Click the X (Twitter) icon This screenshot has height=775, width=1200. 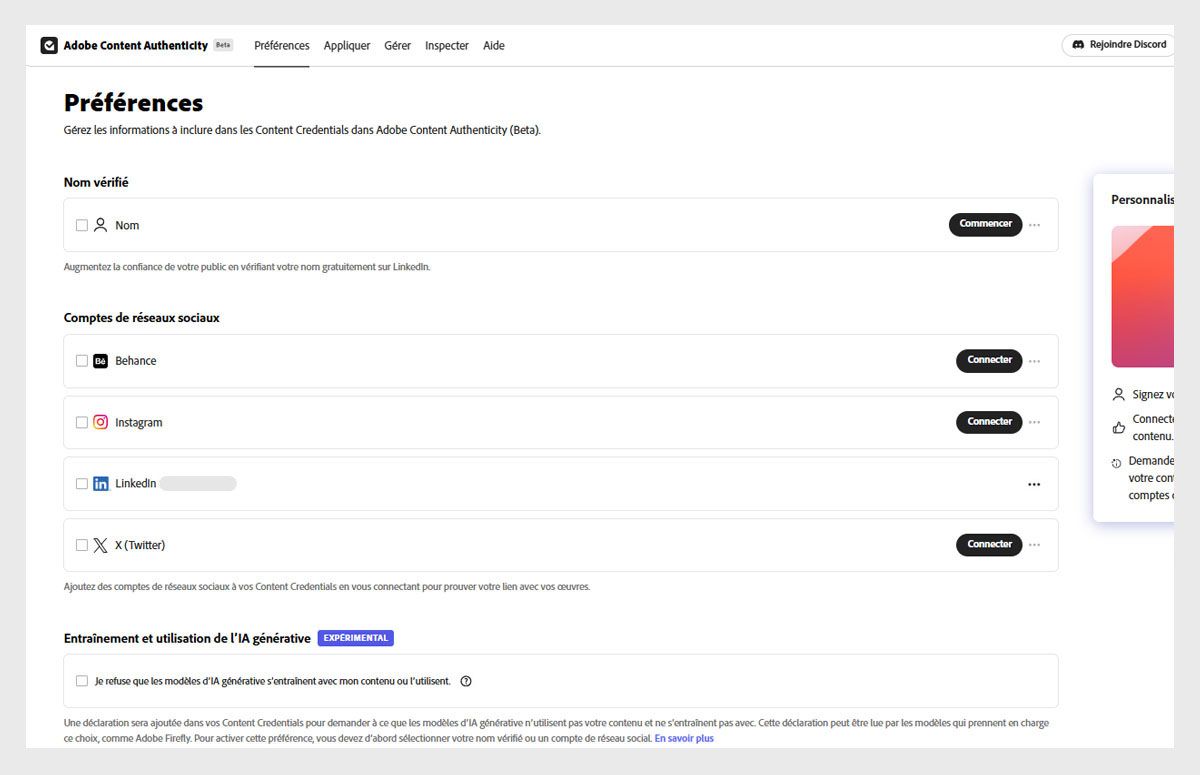pyautogui.click(x=101, y=545)
